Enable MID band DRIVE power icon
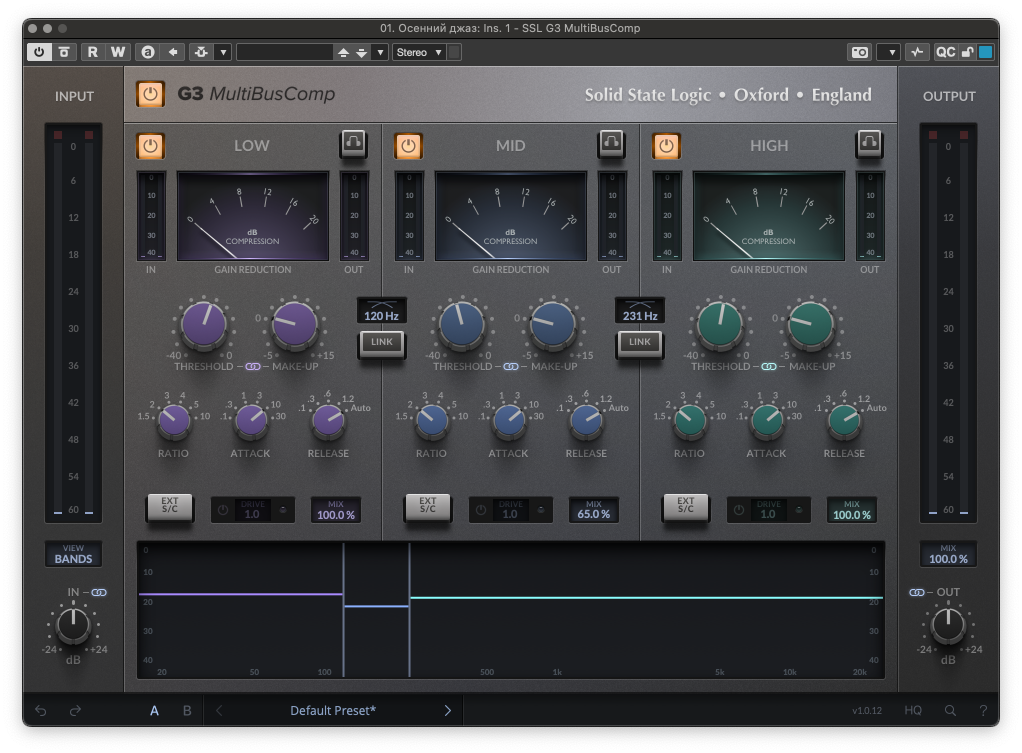 click(481, 510)
